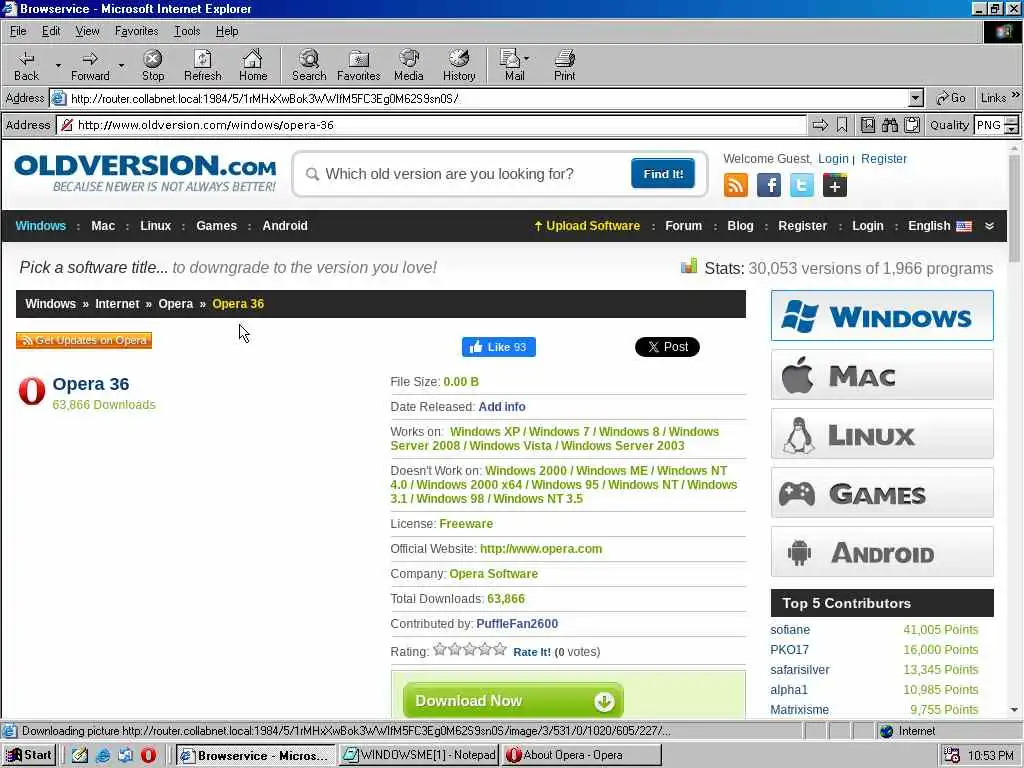1024x768 pixels.
Task: Open the View menu
Action: tap(87, 31)
